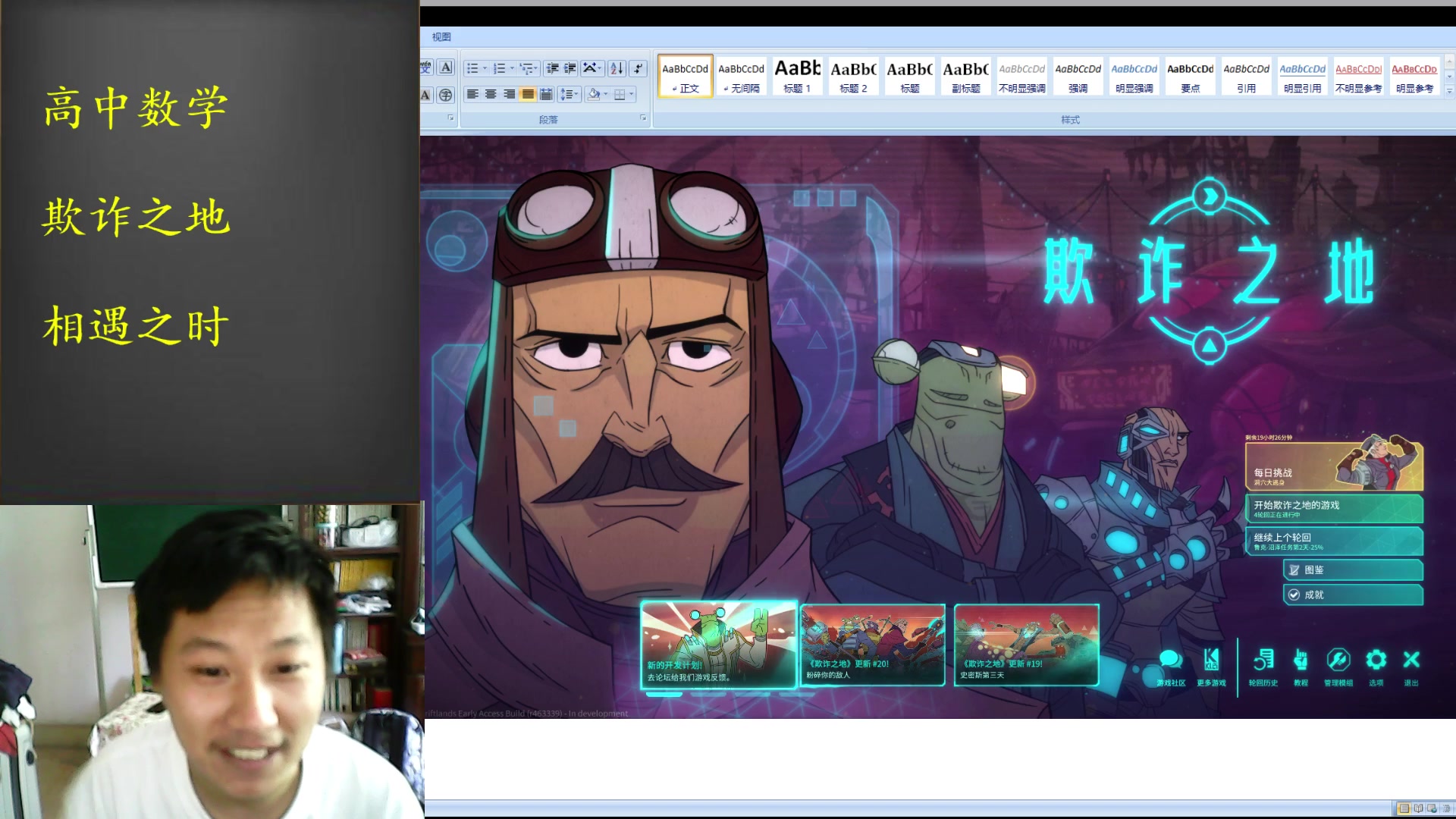
Task: Apply the 正文 style
Action: [x=686, y=77]
